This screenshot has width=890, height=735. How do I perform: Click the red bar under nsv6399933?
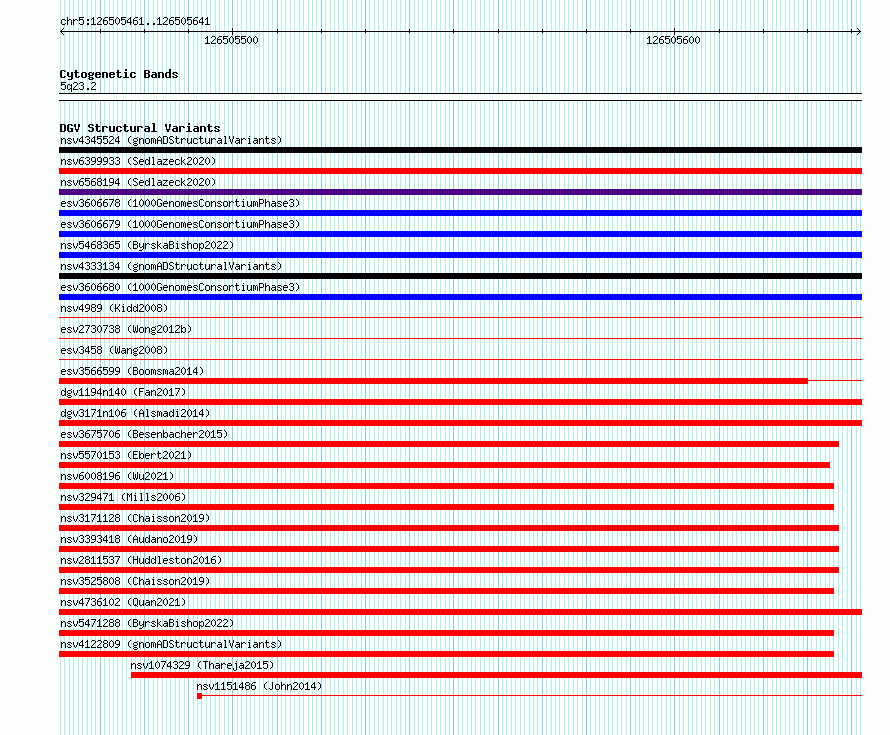point(460,171)
